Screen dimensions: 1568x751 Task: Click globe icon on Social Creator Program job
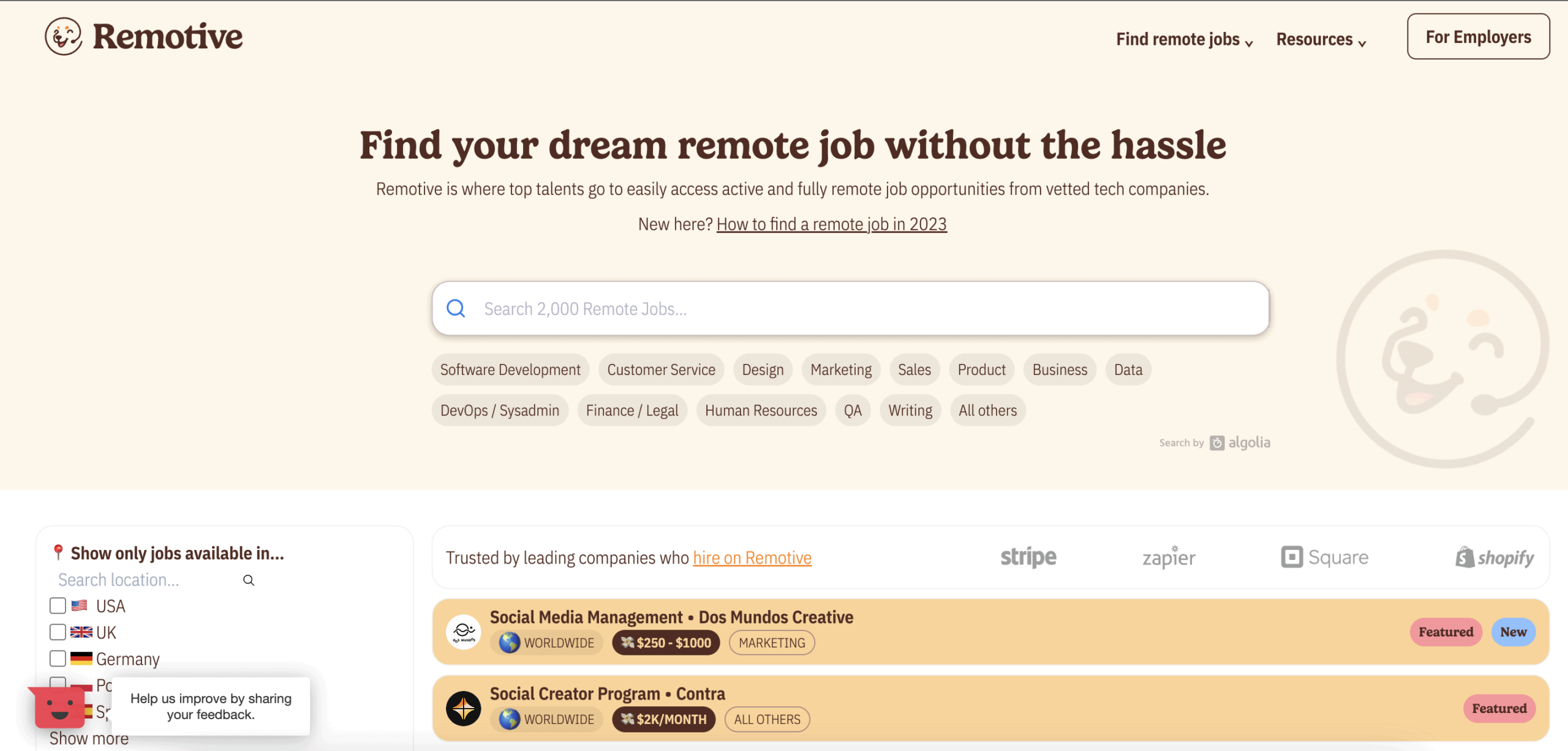pos(509,719)
